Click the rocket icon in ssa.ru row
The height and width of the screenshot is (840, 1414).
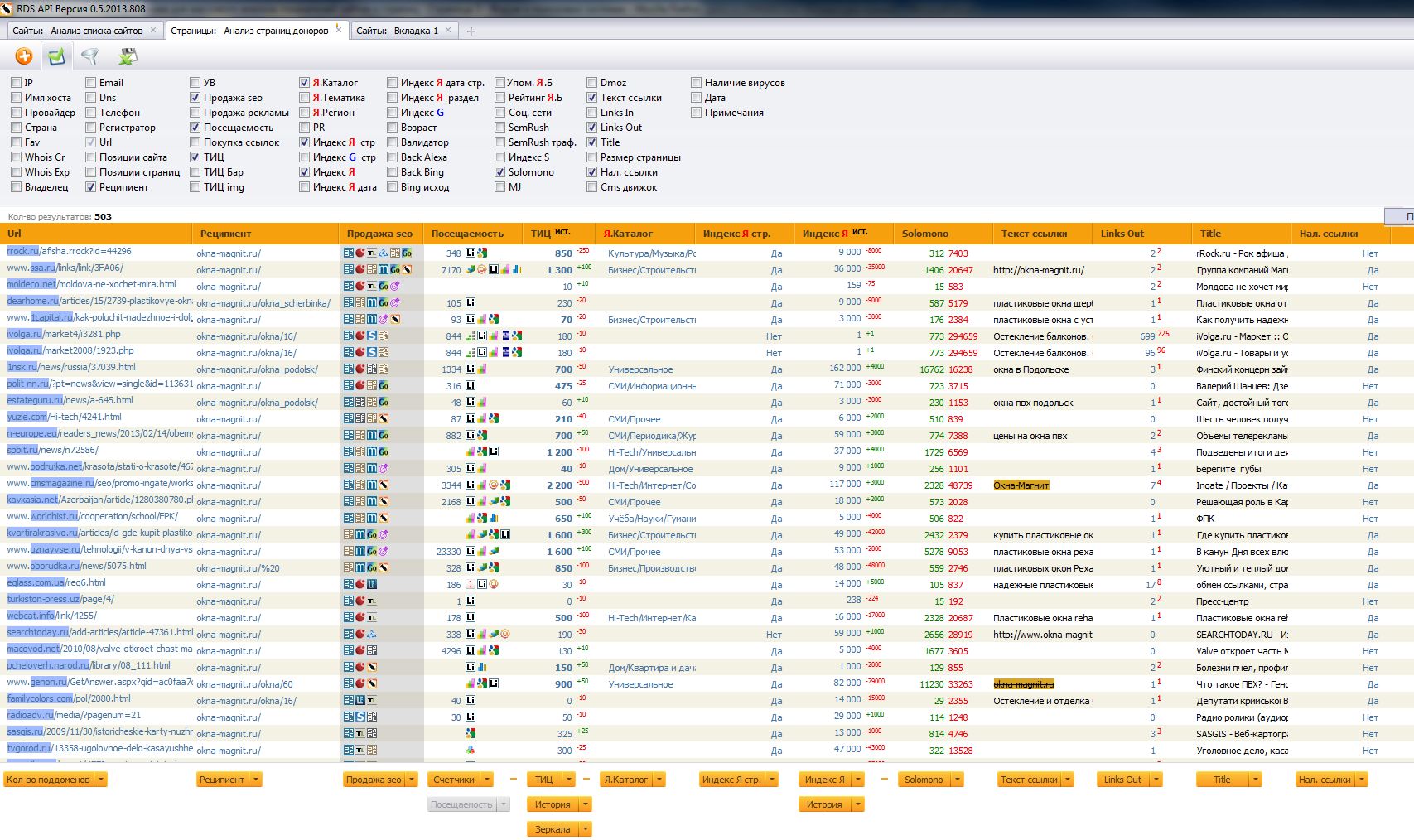click(407, 270)
